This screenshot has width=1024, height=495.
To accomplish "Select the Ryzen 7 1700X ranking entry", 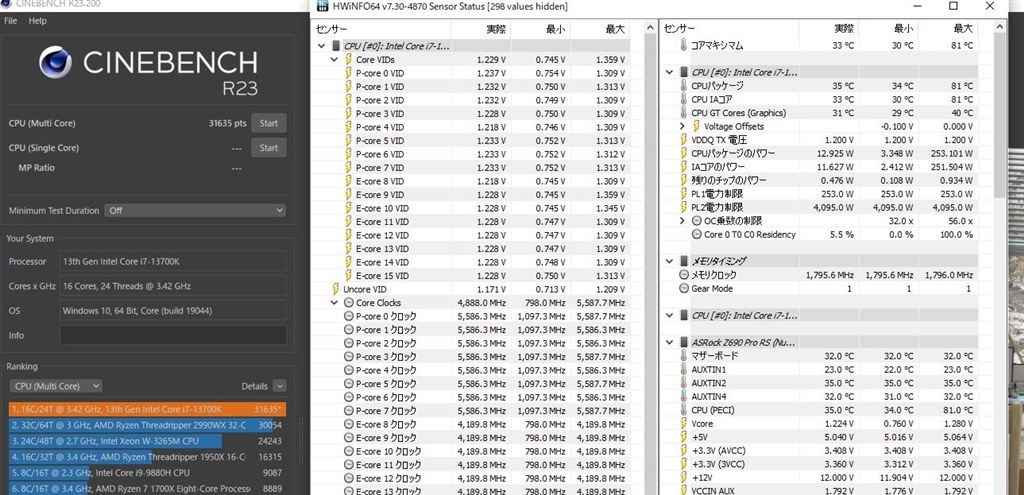I will (148, 488).
